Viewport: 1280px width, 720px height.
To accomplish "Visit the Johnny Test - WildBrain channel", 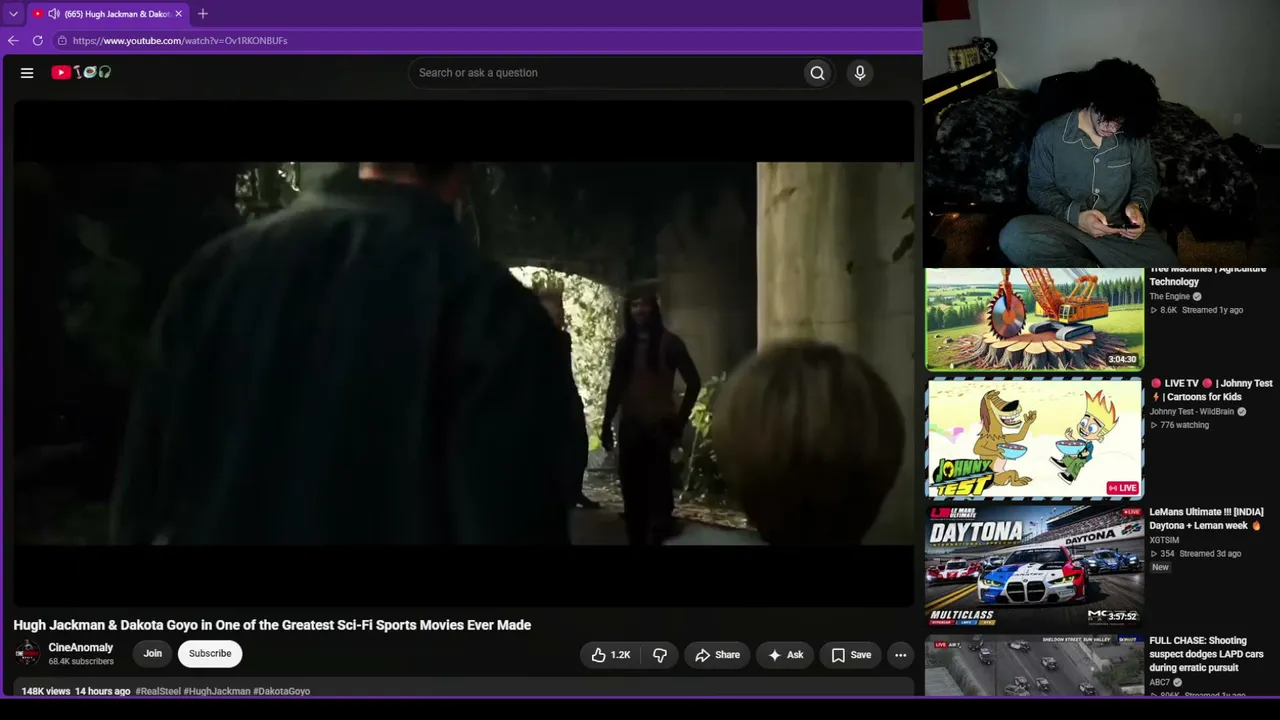I will tap(1192, 412).
